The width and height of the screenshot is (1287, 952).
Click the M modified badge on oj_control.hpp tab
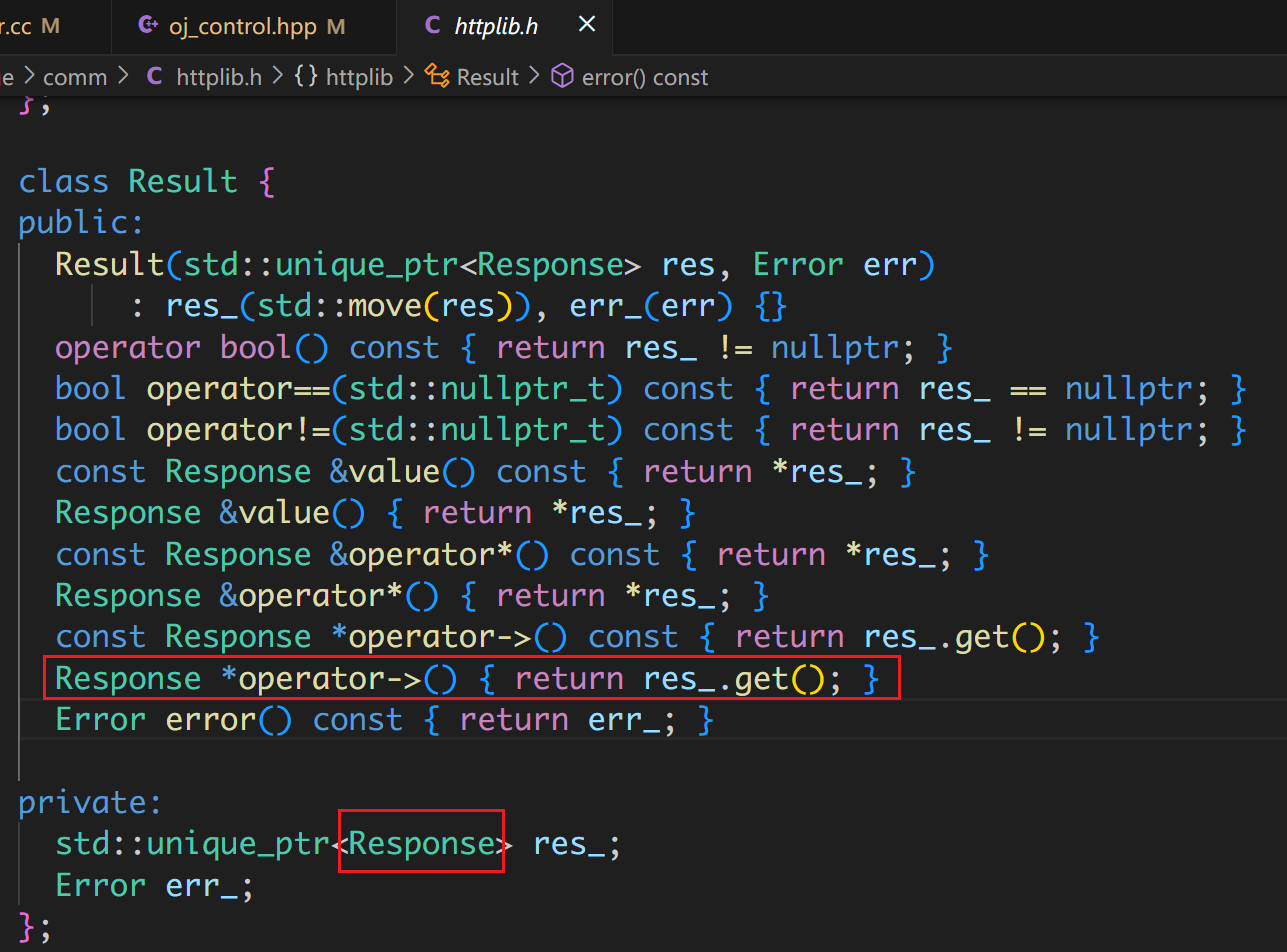336,27
